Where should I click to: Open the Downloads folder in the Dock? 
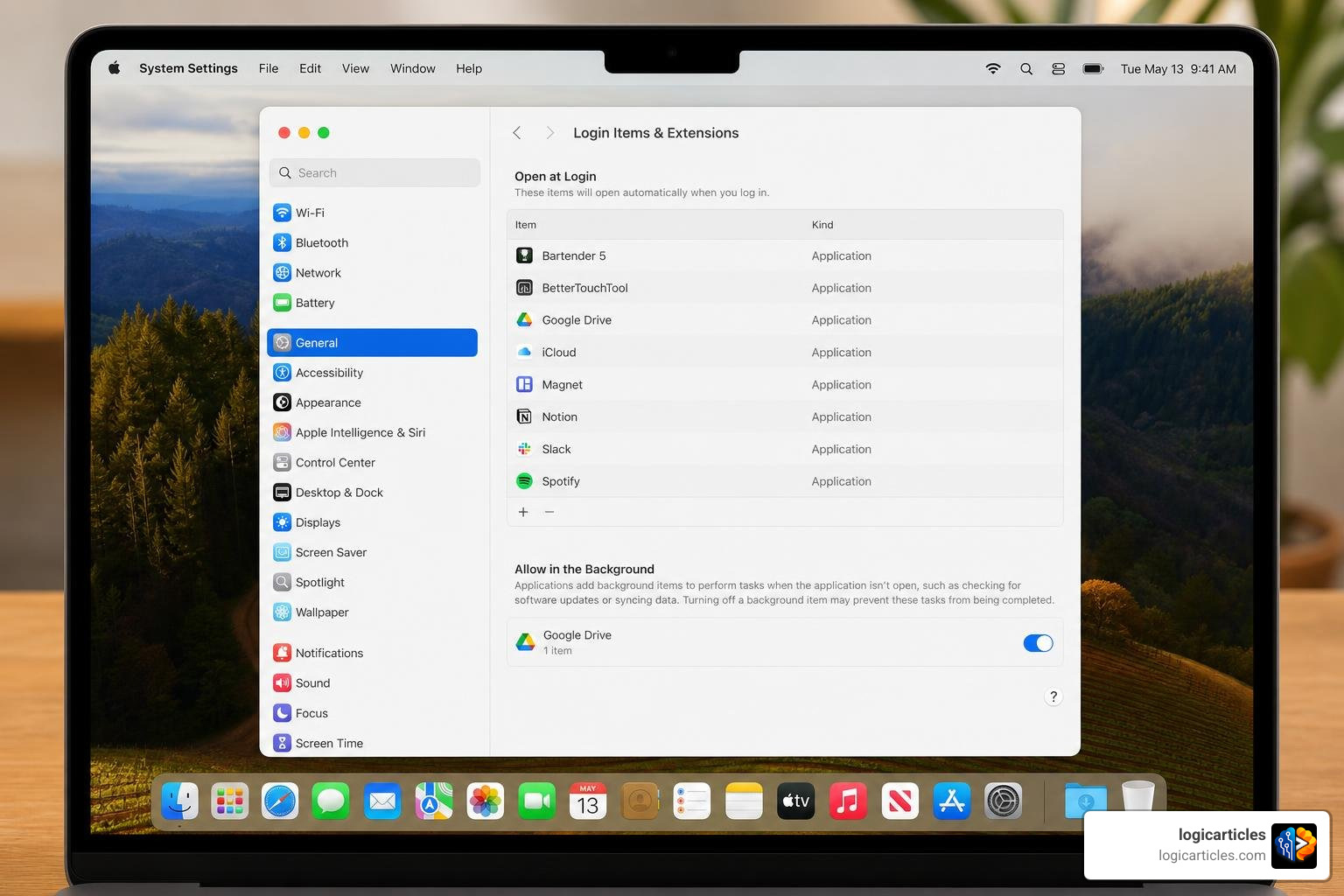1086,801
